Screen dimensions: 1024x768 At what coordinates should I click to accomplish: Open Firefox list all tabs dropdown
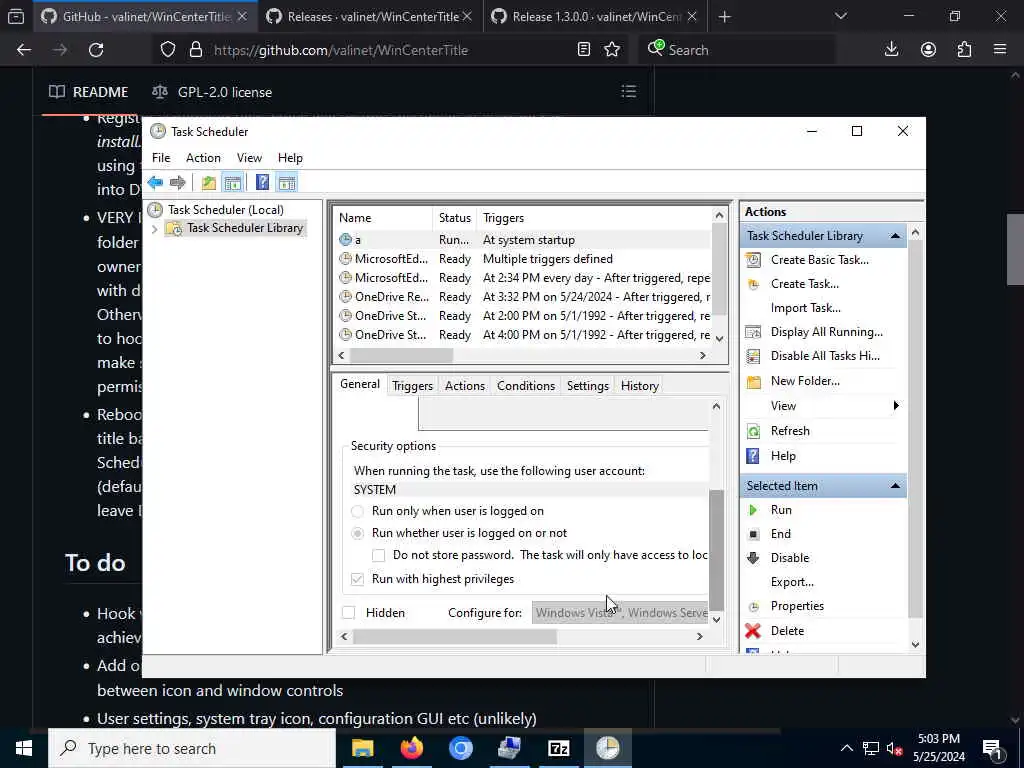click(x=840, y=16)
